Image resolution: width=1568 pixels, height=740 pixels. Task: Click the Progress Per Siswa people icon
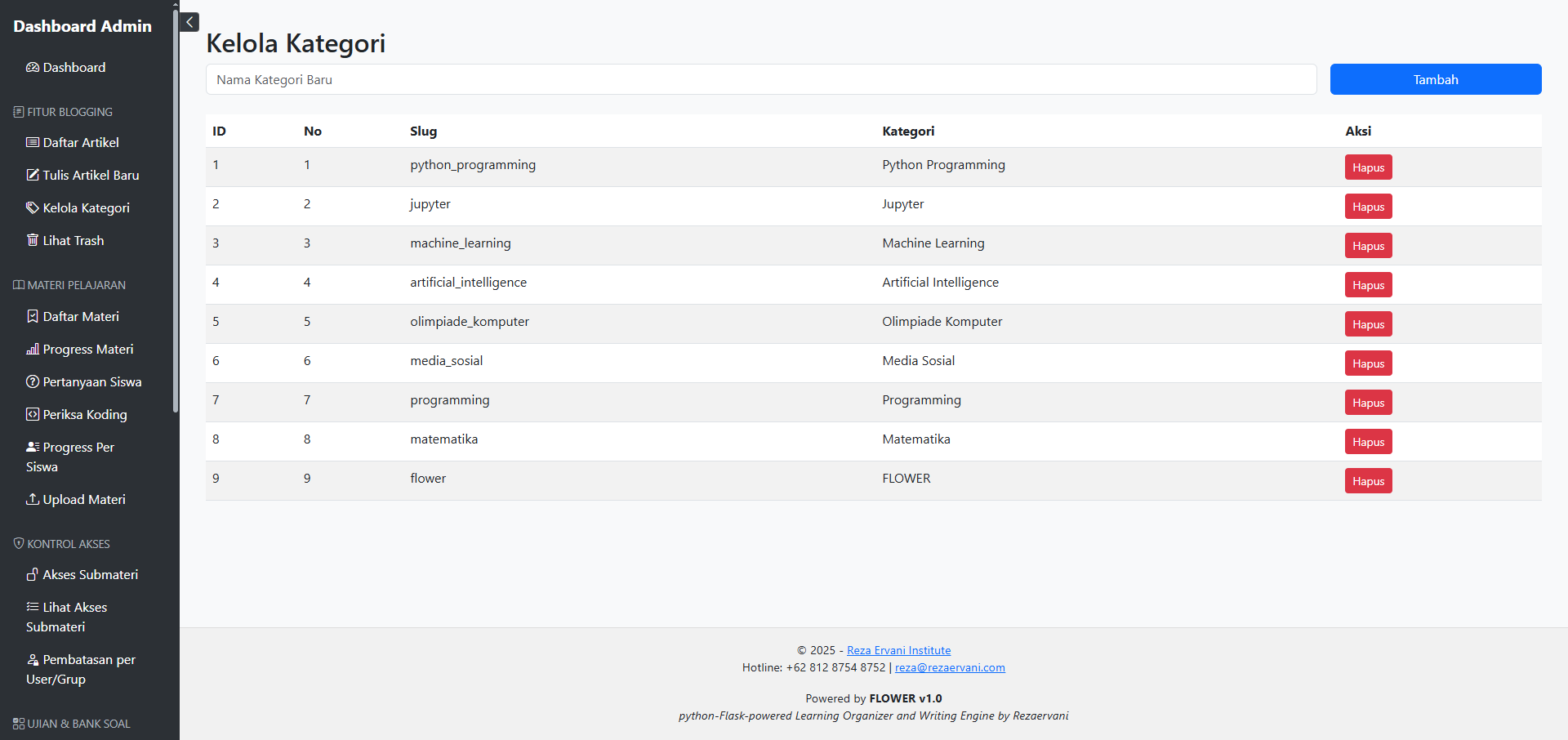[33, 447]
